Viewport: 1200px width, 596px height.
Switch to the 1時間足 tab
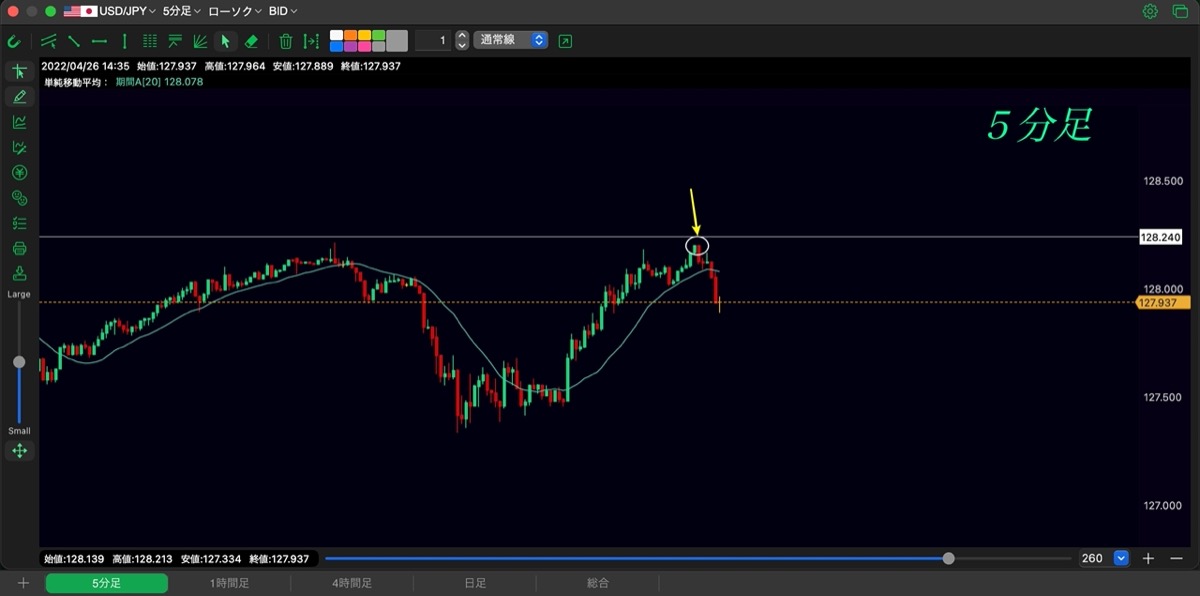229,583
